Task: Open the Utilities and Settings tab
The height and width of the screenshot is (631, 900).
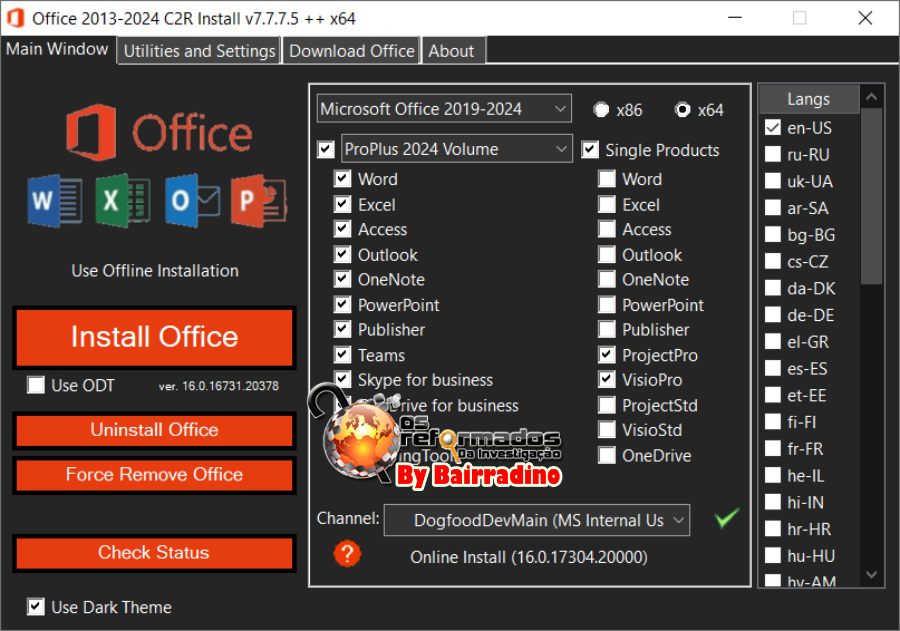Action: (x=199, y=51)
